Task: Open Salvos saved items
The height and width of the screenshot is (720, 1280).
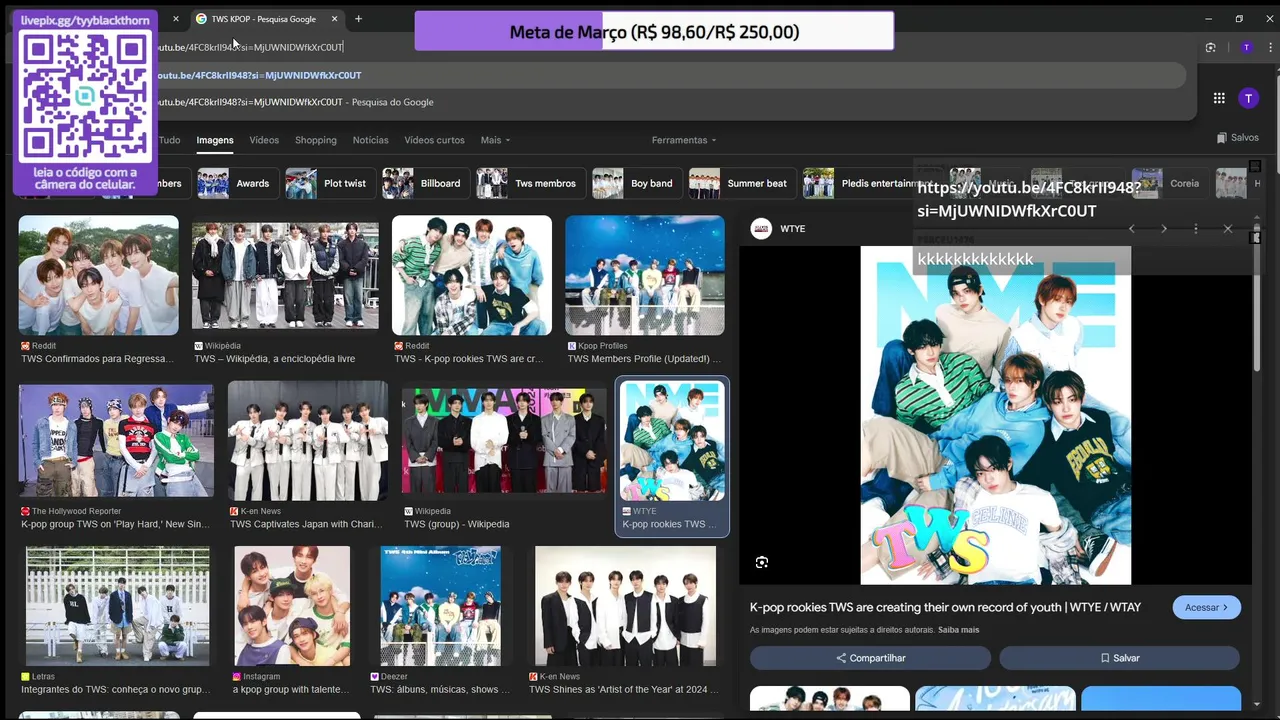Action: [1238, 138]
